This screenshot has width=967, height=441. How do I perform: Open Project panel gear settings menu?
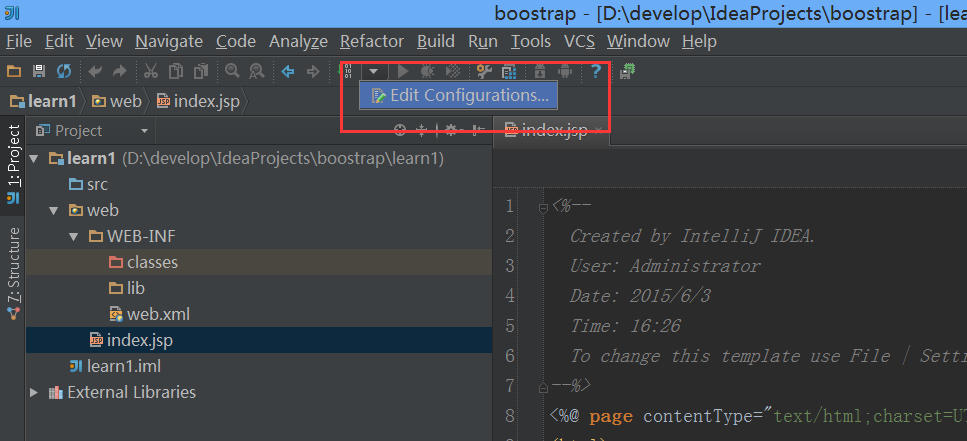point(454,130)
